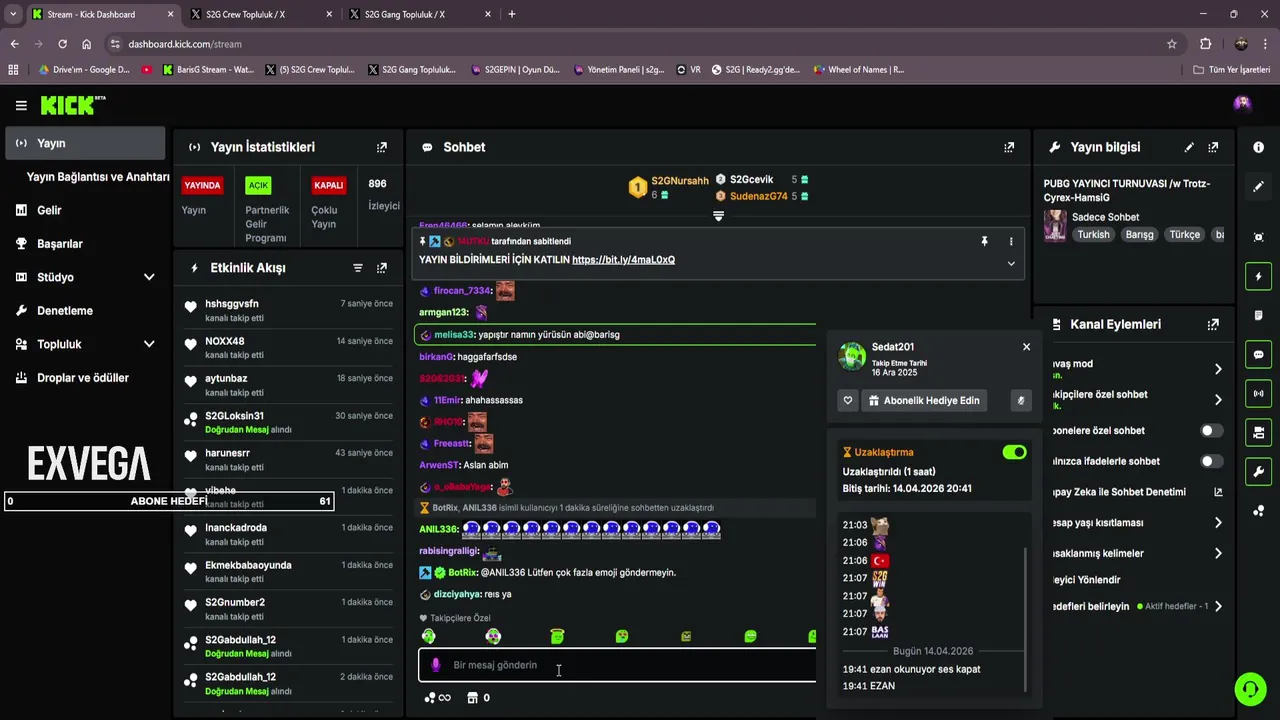Open hedefleri belirleyin arrow
The height and width of the screenshot is (720, 1280).
click(1218, 606)
